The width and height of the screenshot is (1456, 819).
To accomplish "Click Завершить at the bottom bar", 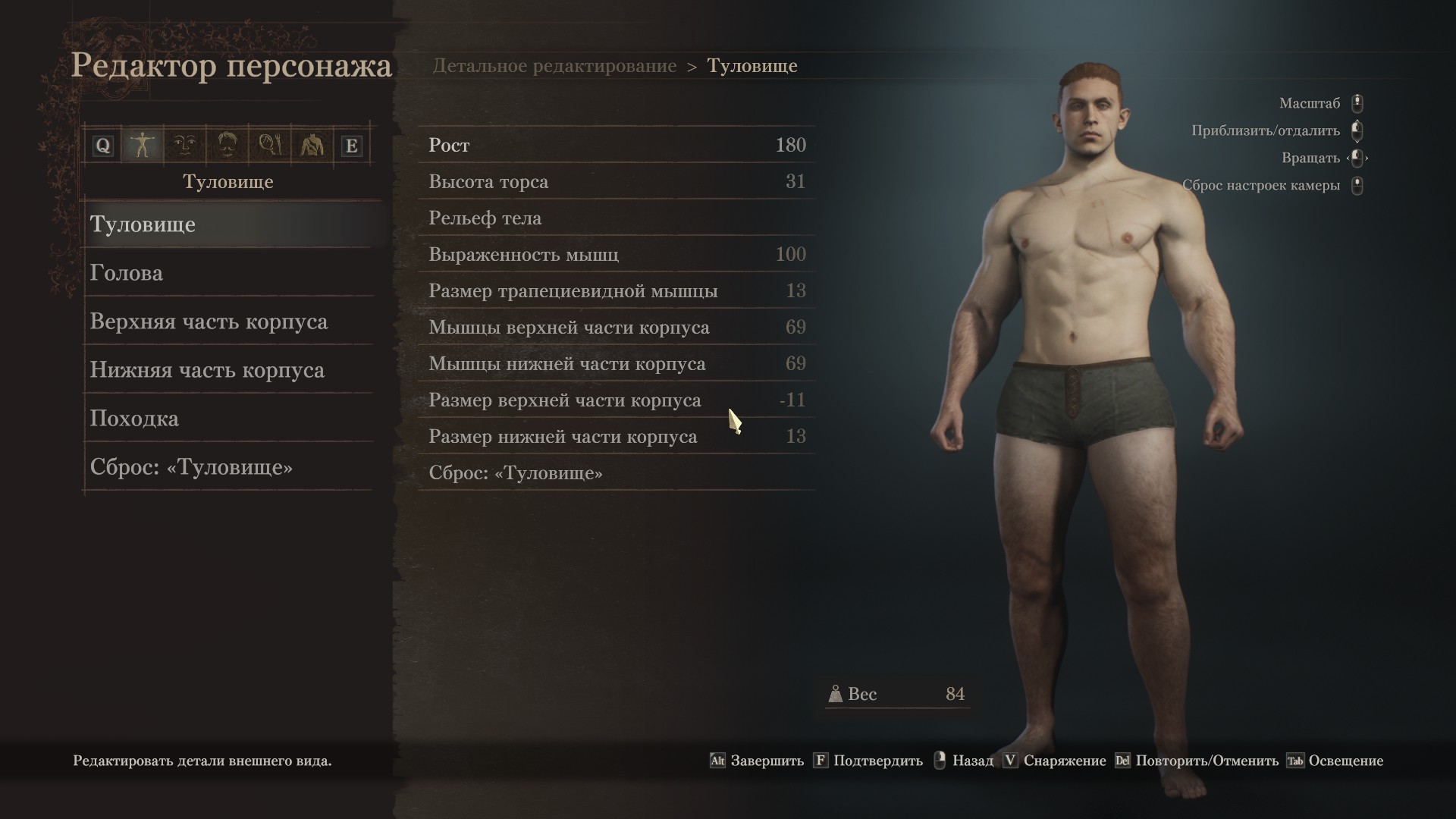I will tap(767, 761).
